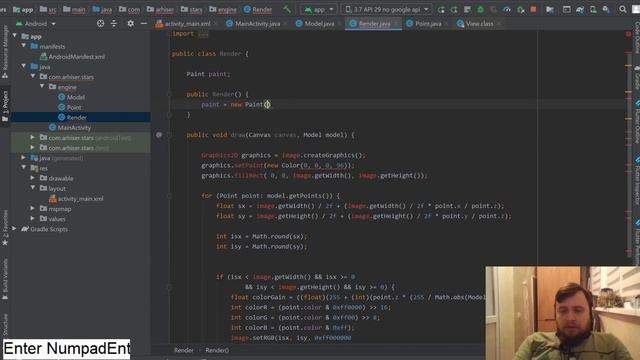Click the Select Opened File target icon
Screen dimensions: 640x360
pyautogui.click(x=100, y=24)
